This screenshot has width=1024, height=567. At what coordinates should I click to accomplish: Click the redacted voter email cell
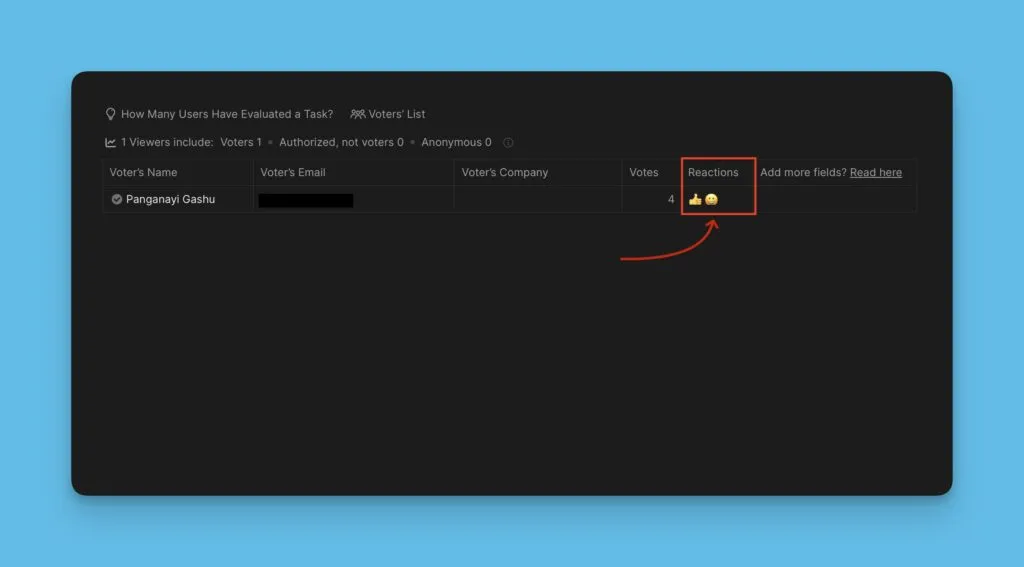point(306,200)
